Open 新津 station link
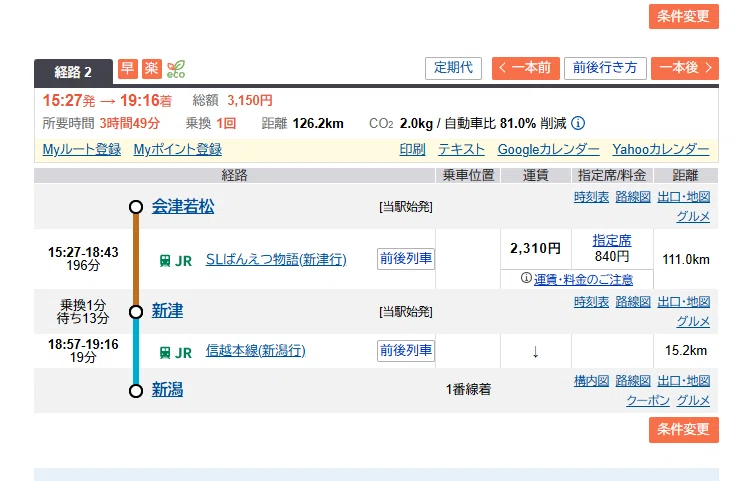Viewport: 755px width, 481px height. 168,311
